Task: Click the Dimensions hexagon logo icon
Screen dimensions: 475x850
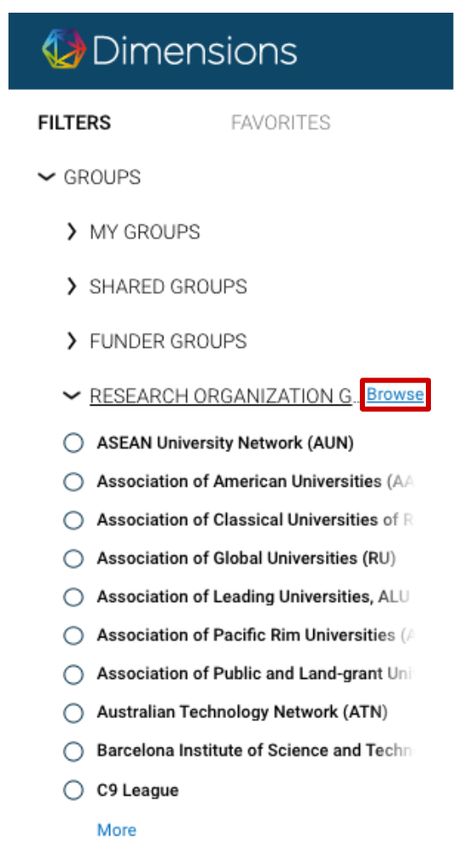Action: point(64,49)
